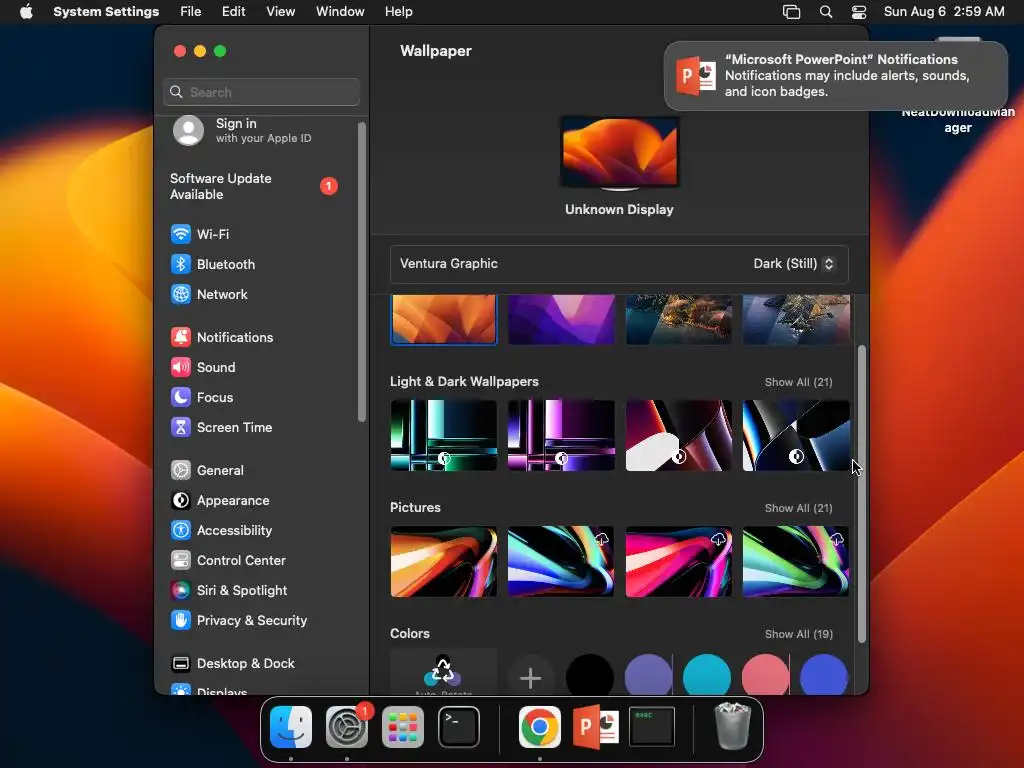Open the File menu

(191, 12)
